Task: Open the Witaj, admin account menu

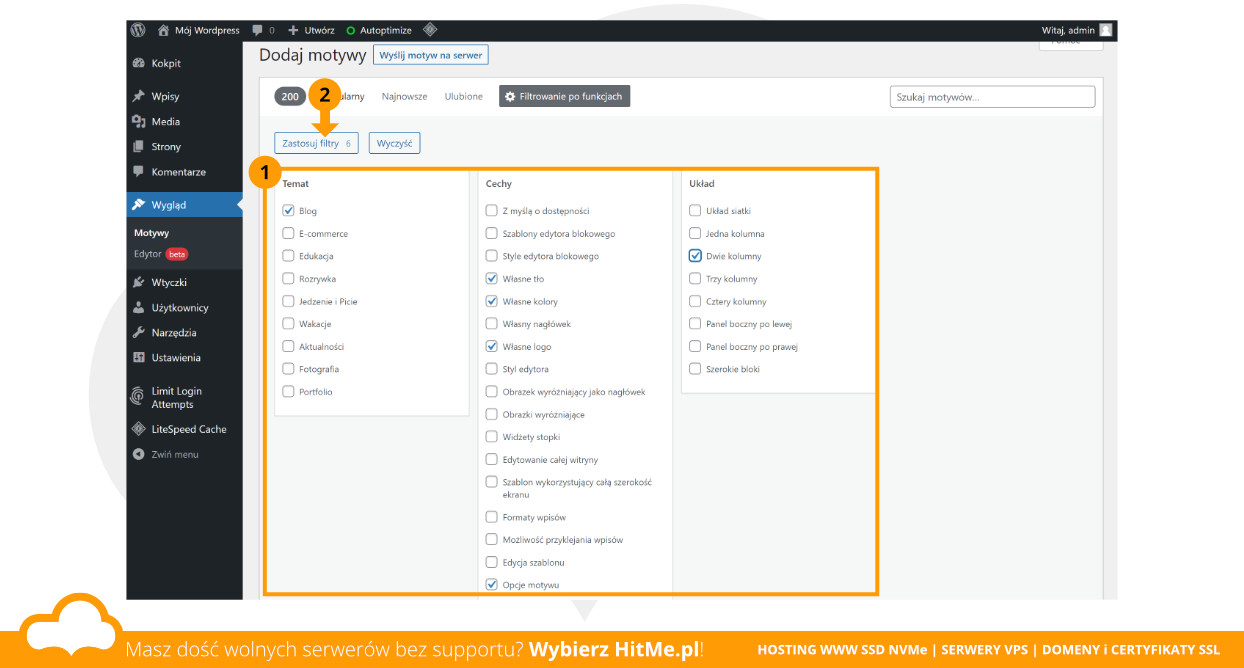Action: pyautogui.click(x=1077, y=30)
